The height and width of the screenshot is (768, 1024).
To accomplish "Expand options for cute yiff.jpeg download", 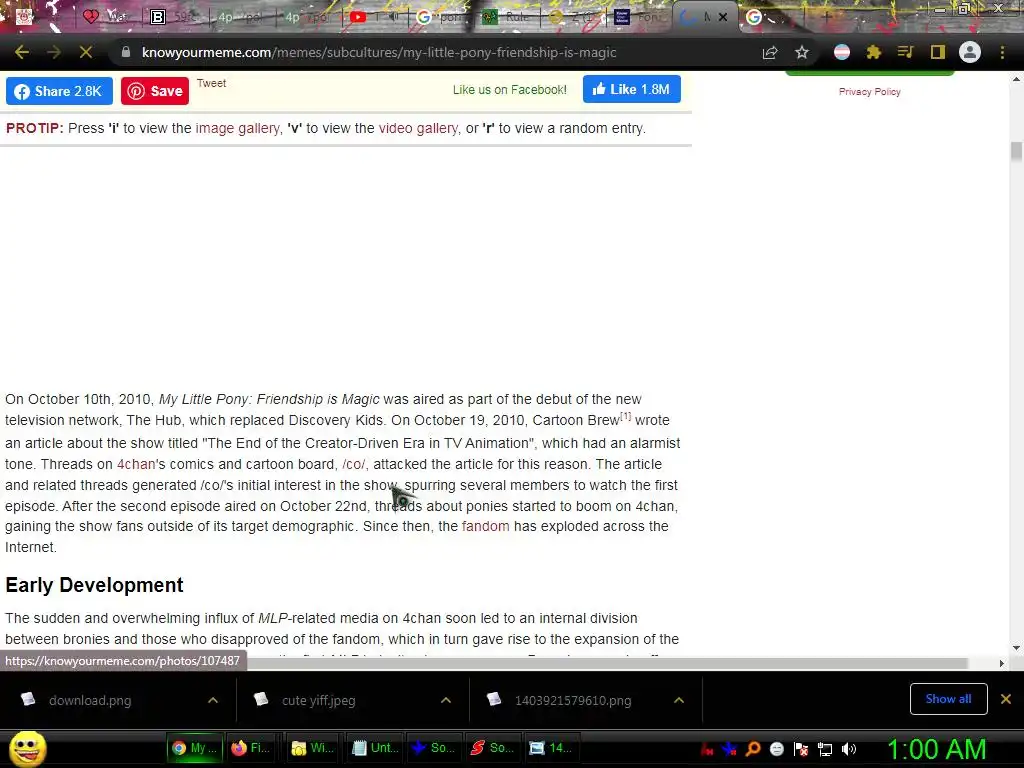I will click(x=446, y=700).
